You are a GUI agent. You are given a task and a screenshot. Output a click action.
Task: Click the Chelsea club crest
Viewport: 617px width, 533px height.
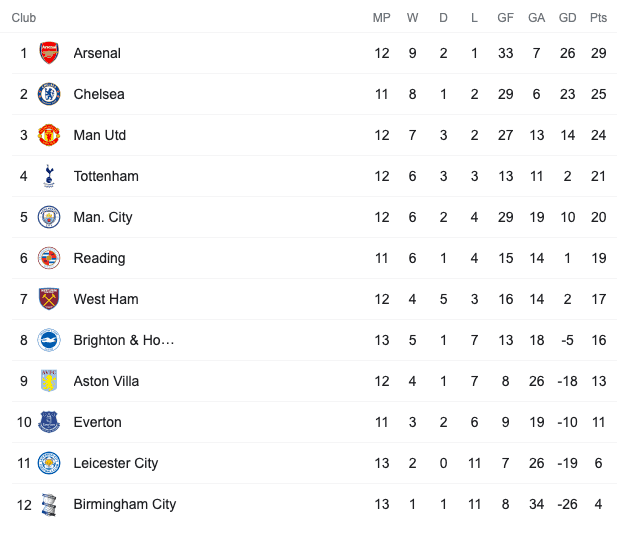pos(49,94)
